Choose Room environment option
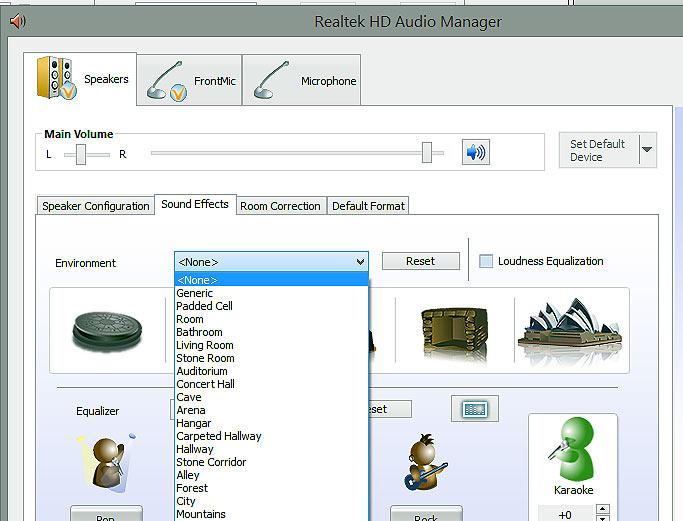This screenshot has width=683, height=521. coord(271,319)
